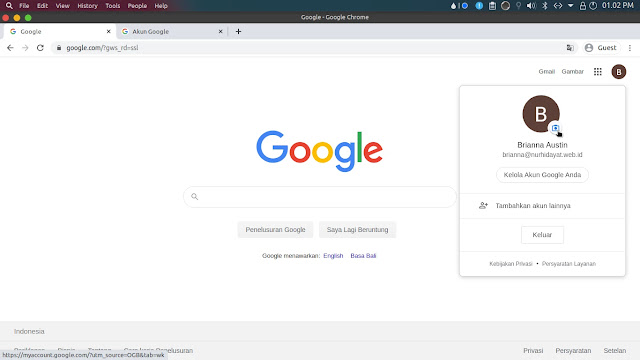Click the Google logo

pyautogui.click(x=320, y=151)
